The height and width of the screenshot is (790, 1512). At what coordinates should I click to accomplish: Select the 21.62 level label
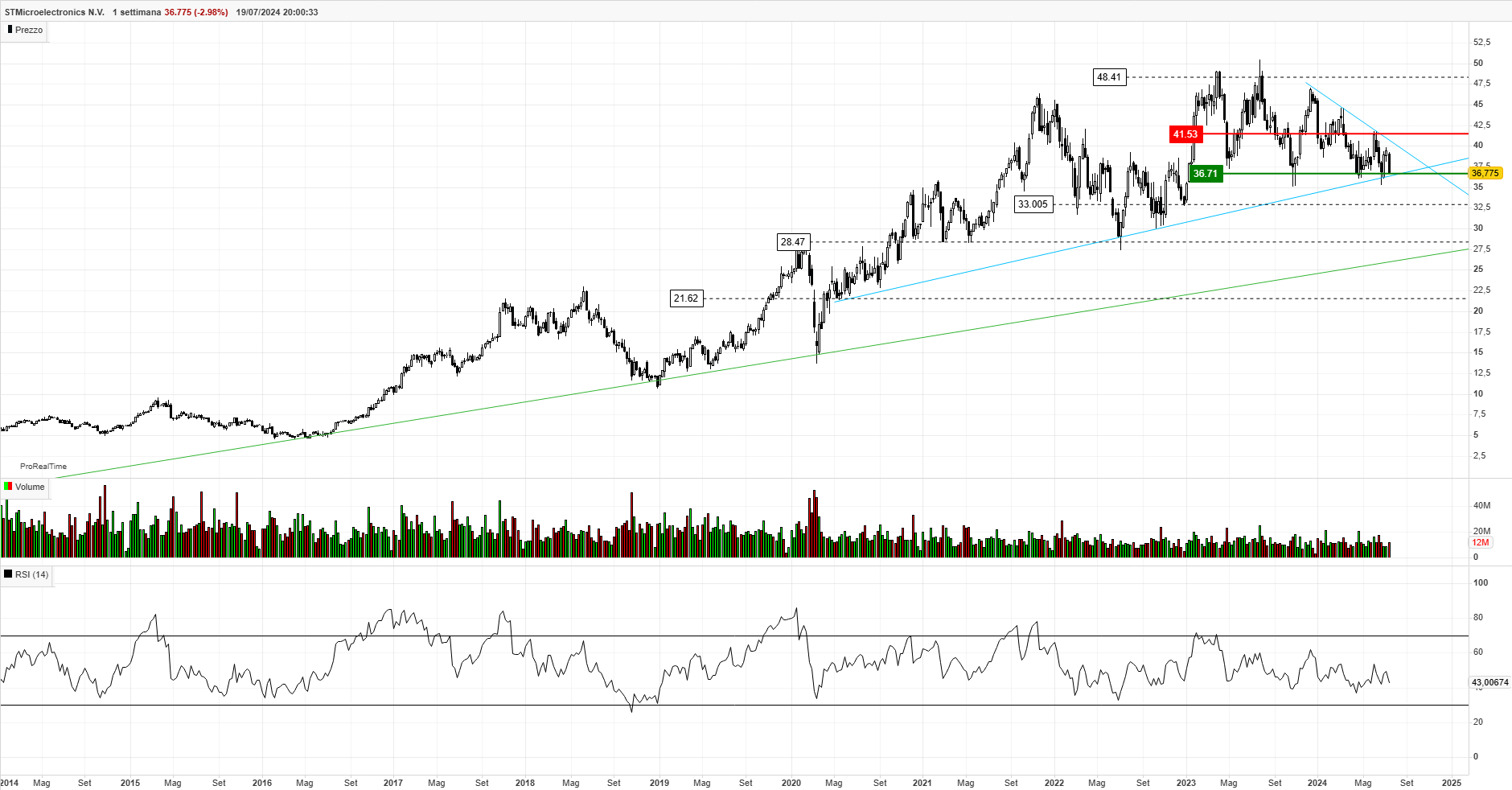point(686,298)
